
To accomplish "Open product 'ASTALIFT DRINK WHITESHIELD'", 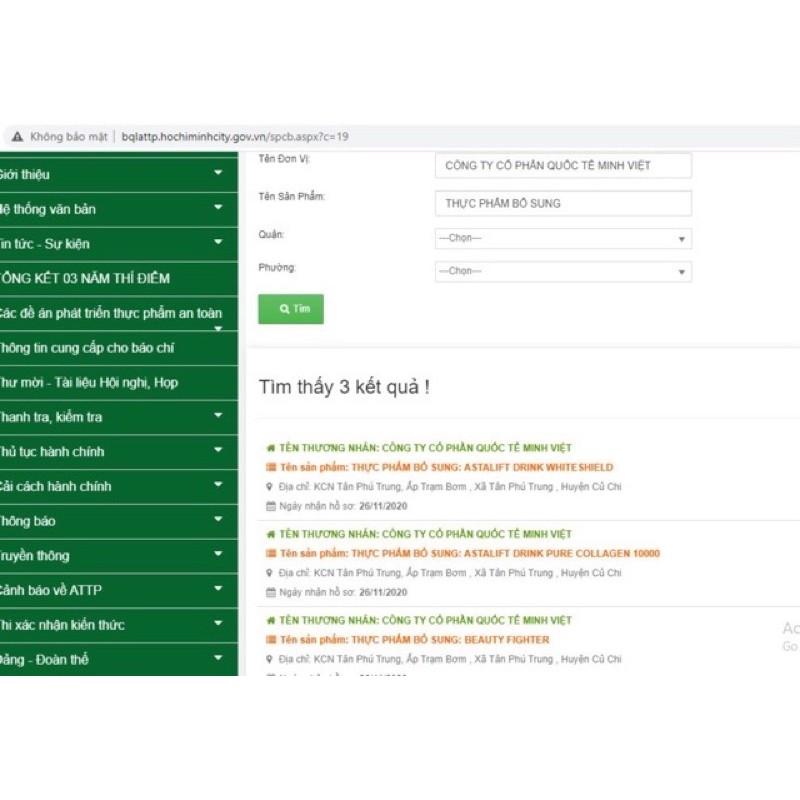I will click(538, 467).
